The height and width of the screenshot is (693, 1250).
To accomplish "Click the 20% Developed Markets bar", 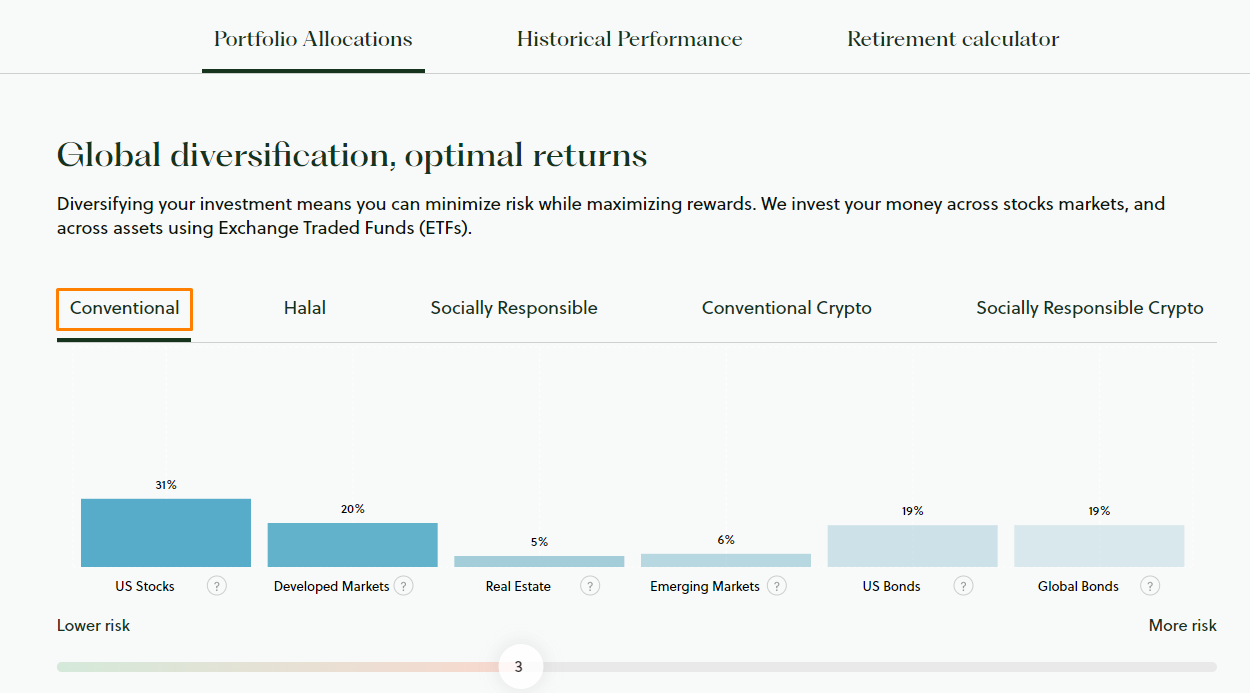I will pos(352,544).
